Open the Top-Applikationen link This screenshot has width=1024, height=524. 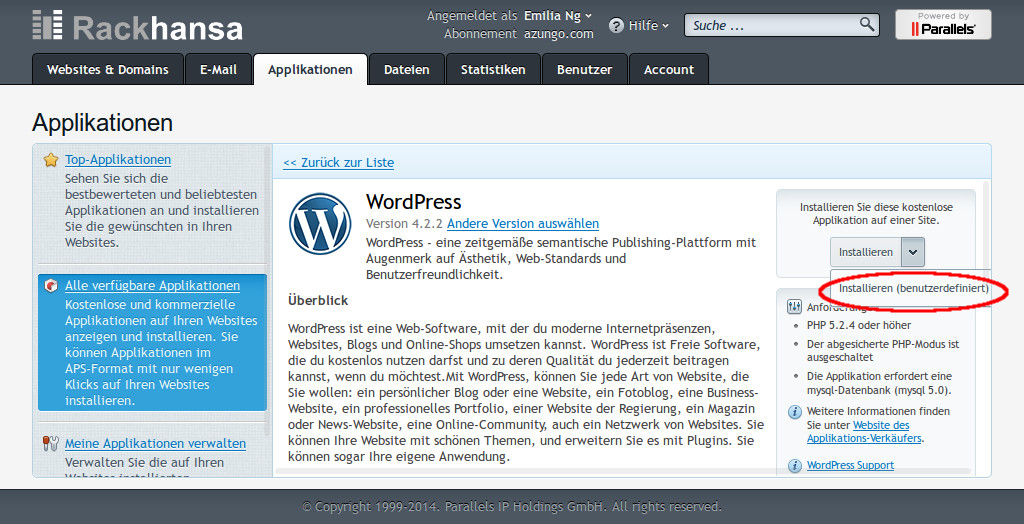(118, 159)
